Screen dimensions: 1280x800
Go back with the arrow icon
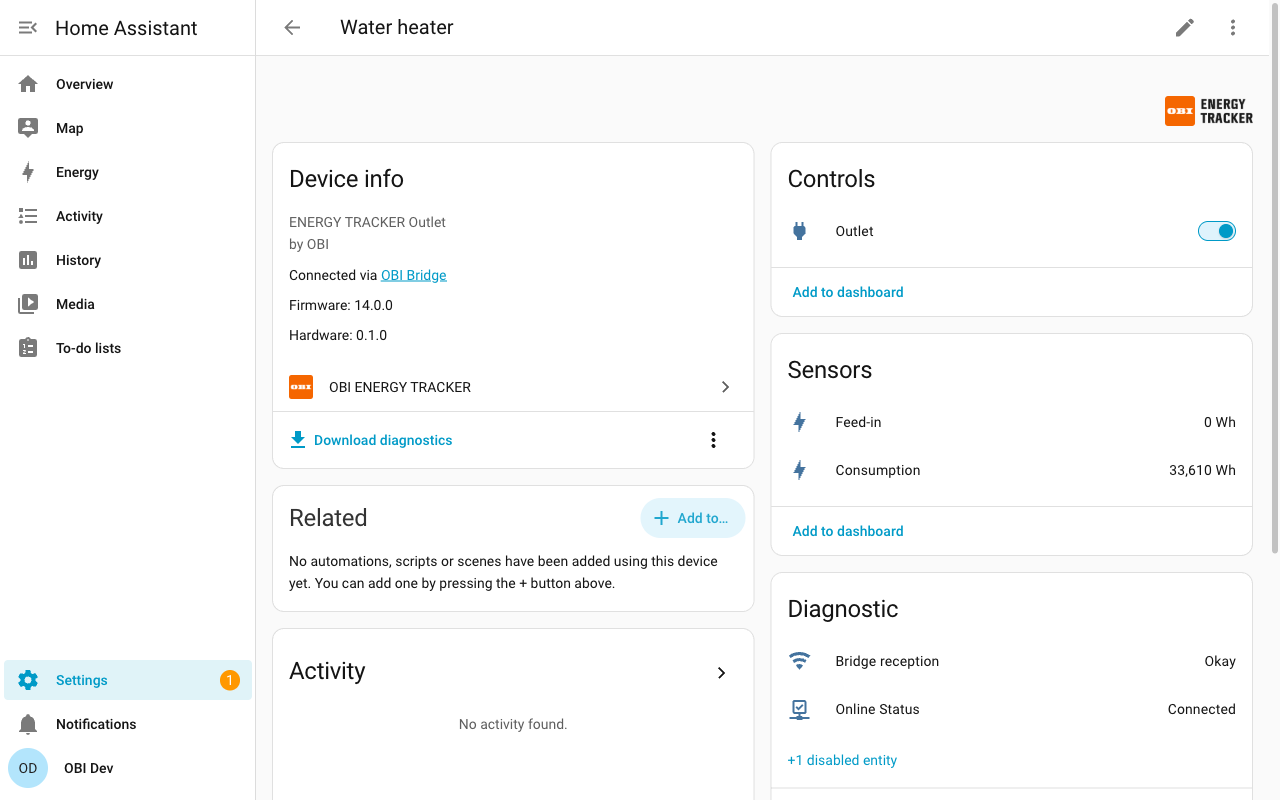[292, 28]
